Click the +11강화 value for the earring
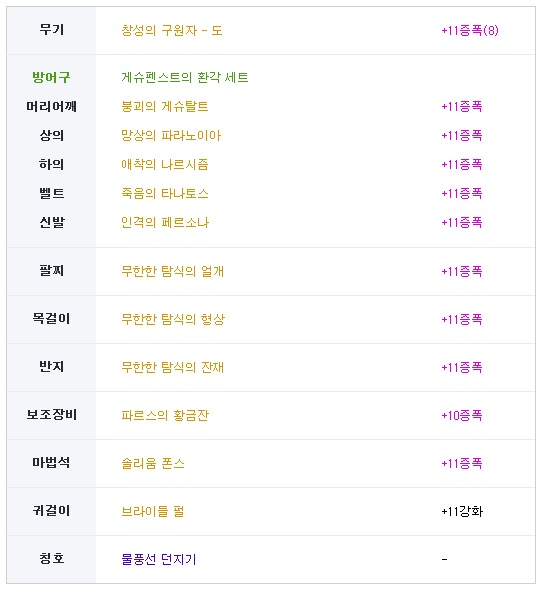 [x=462, y=512]
